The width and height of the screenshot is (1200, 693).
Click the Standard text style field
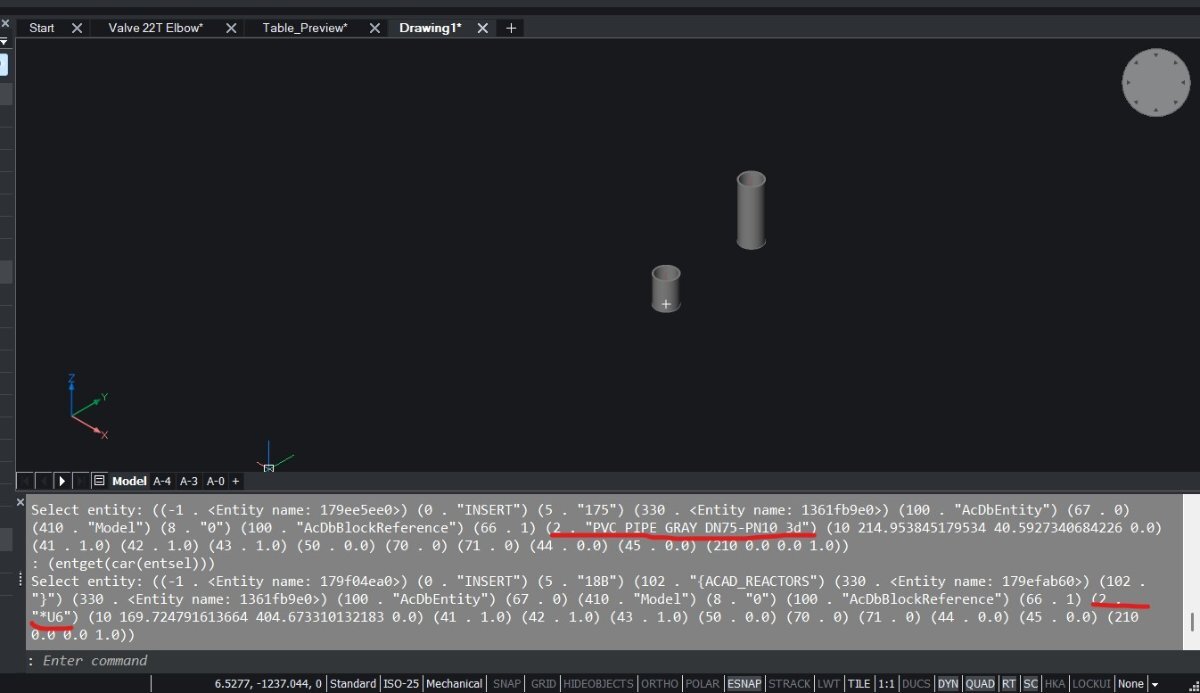click(353, 684)
